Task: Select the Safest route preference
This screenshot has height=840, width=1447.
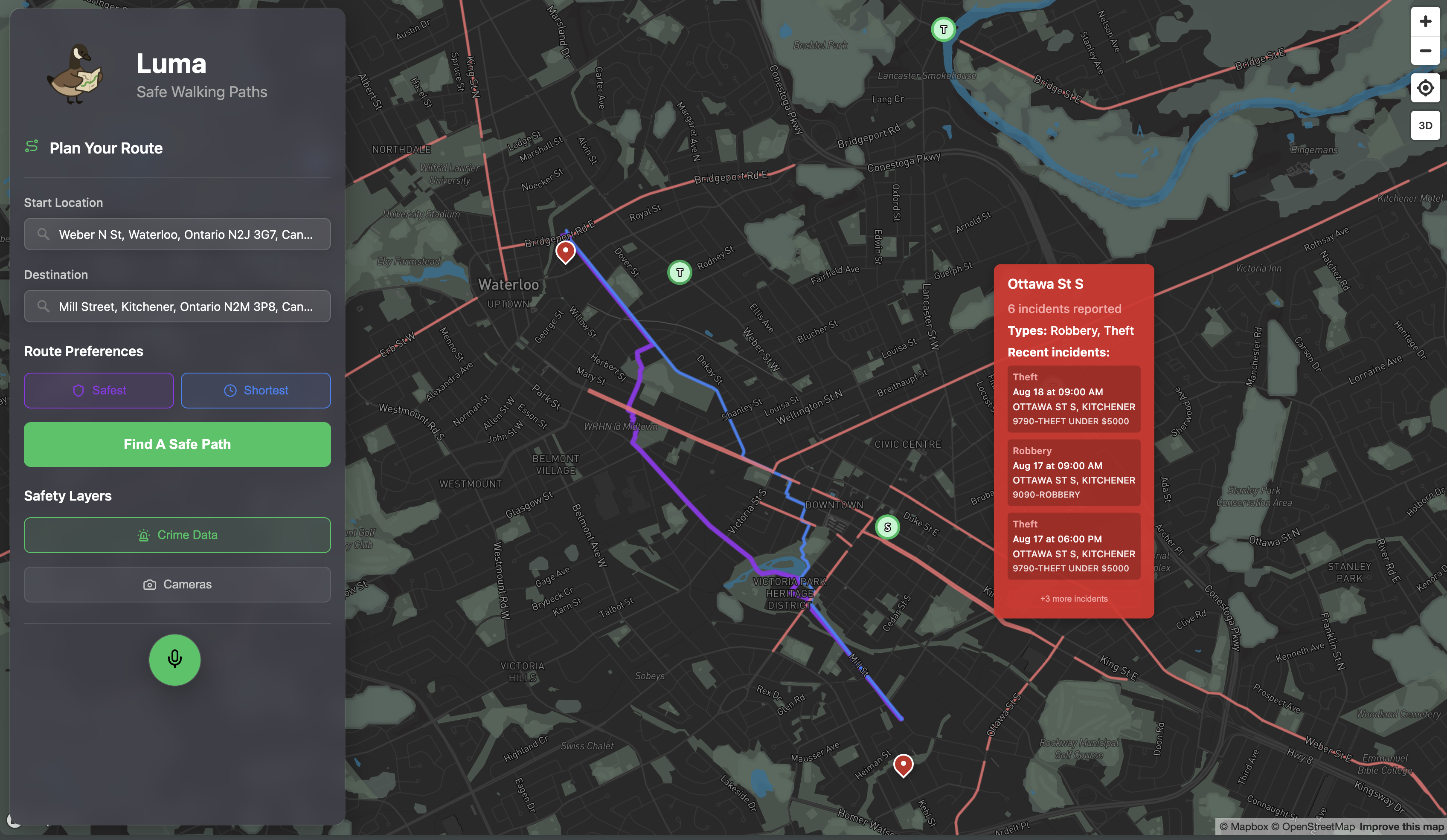Action: [x=99, y=390]
